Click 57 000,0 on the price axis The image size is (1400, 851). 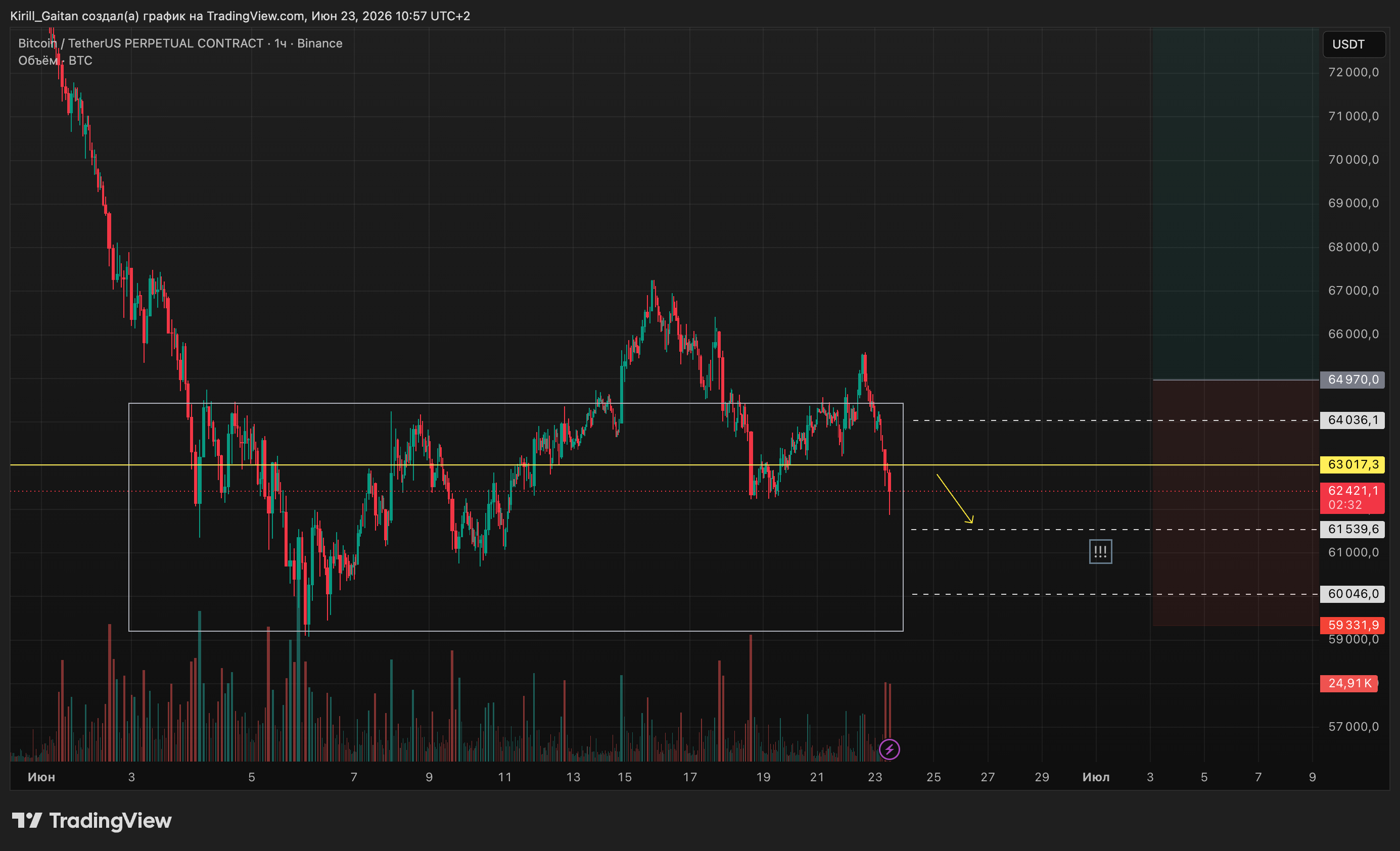pyautogui.click(x=1354, y=727)
